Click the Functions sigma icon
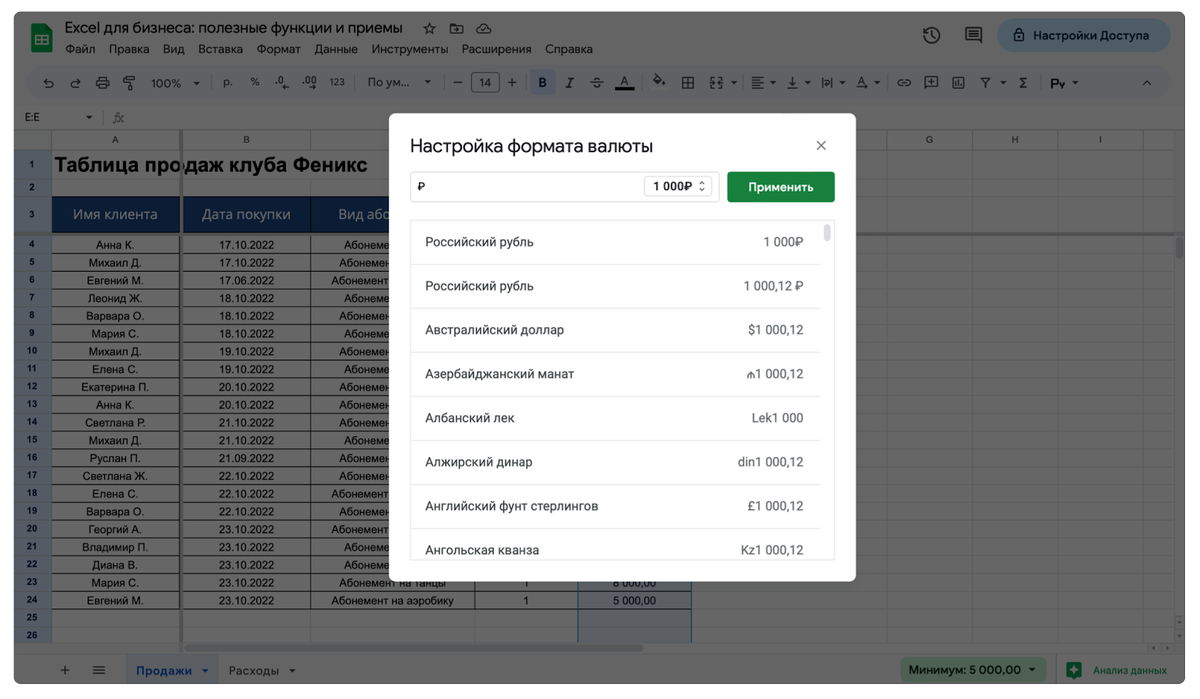 [1023, 83]
